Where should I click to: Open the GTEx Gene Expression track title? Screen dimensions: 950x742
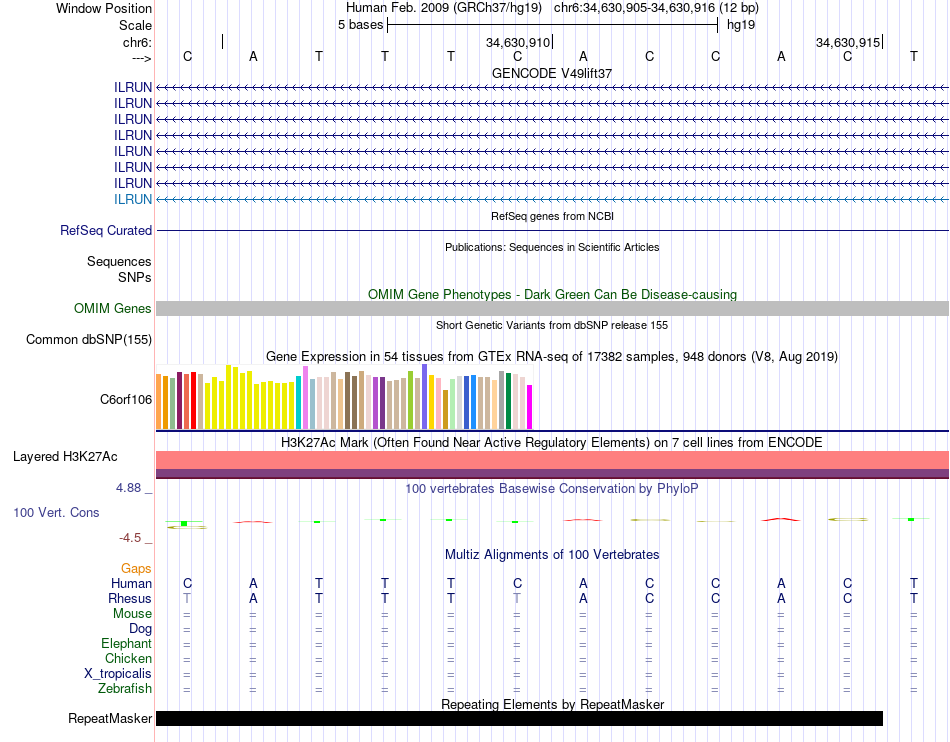tap(552, 357)
